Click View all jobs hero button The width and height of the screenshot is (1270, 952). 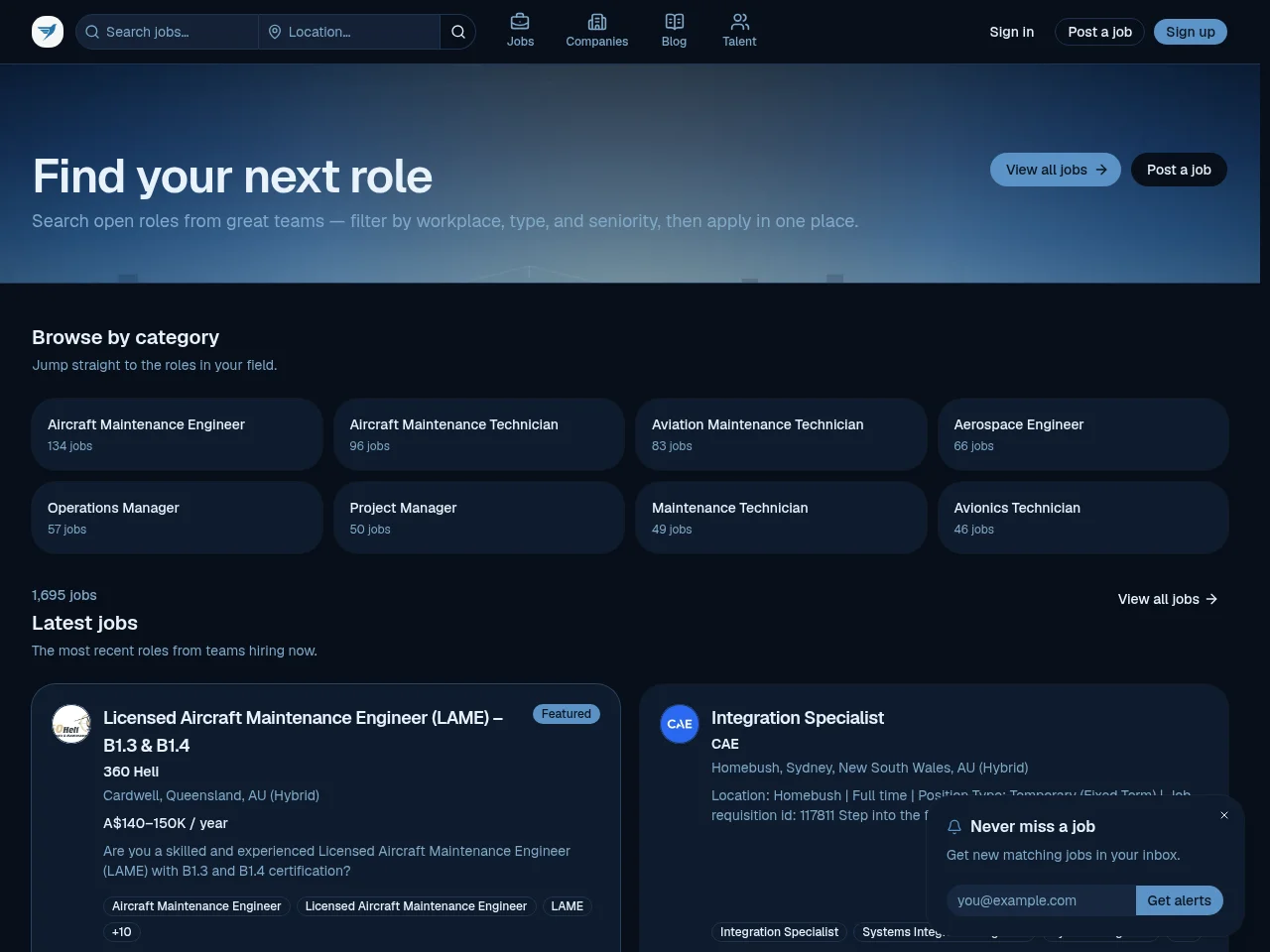(1056, 170)
